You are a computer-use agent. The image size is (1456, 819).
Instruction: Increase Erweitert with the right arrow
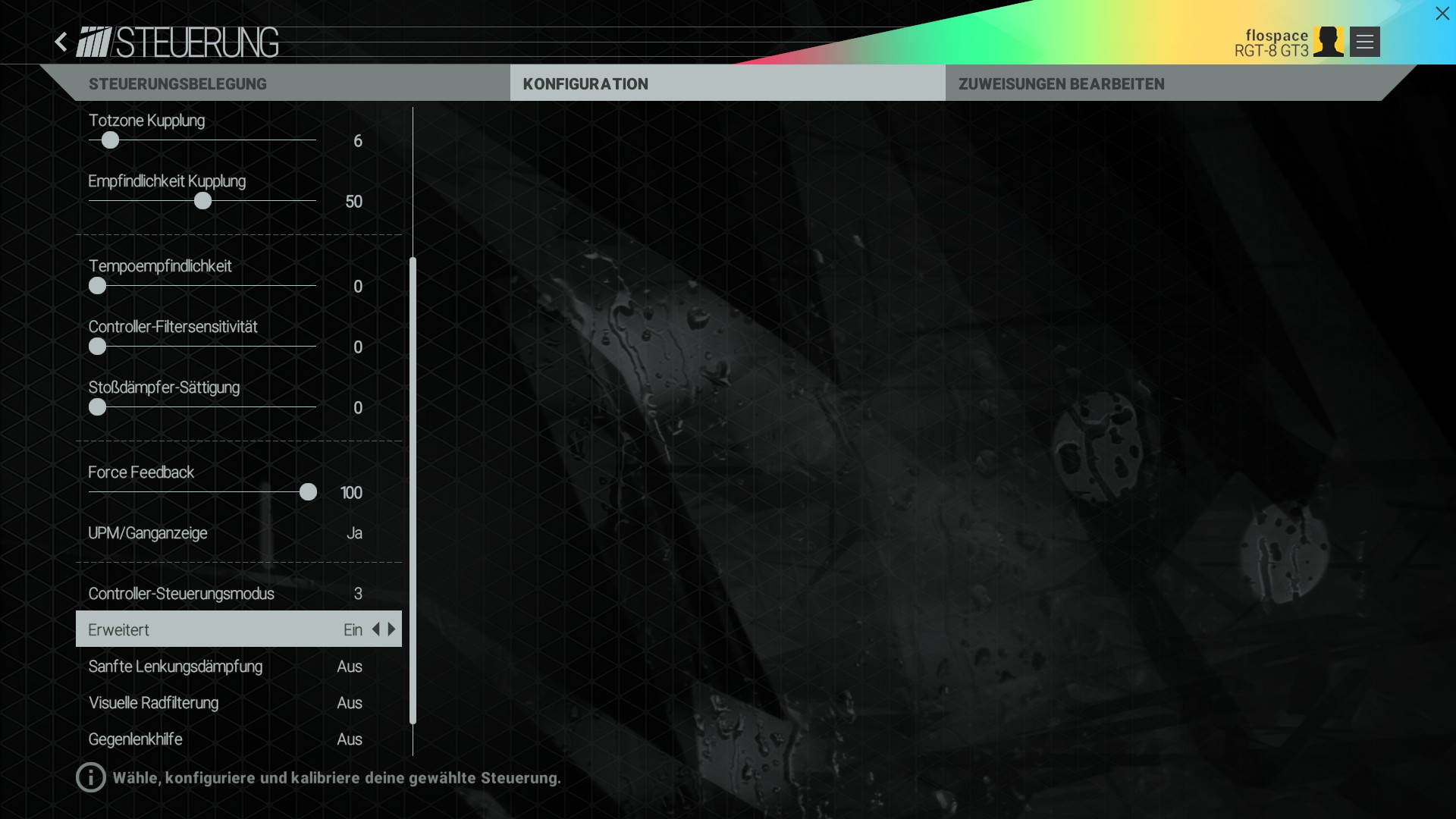pos(392,629)
